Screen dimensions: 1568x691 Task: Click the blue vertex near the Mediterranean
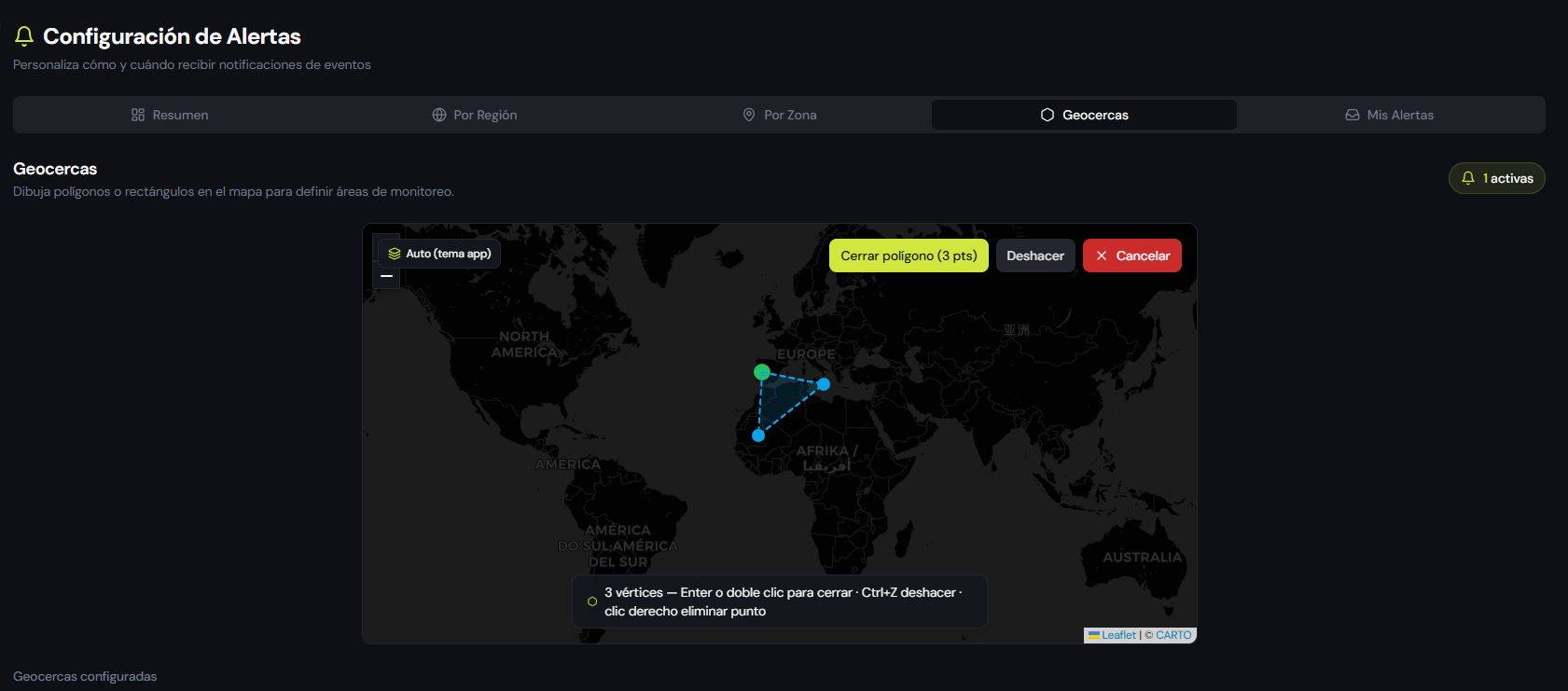824,384
